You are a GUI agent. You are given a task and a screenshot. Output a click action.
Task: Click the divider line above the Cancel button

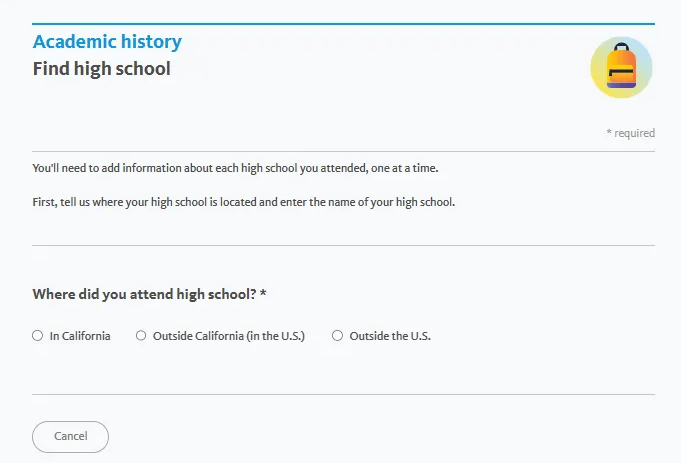point(343,394)
